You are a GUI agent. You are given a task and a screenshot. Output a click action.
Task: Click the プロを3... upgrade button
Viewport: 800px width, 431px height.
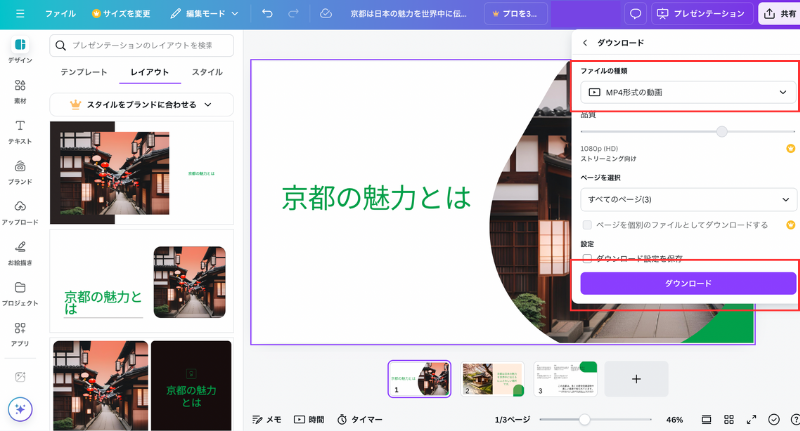pos(515,14)
